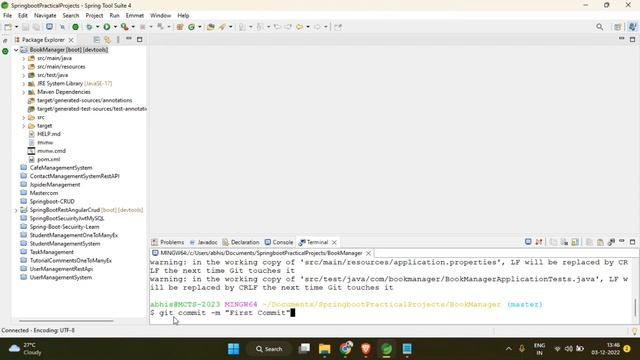Viewport: 640px width, 360px height.
Task: Toggle Link with Editor in Package Explorer
Action: click(x=107, y=40)
